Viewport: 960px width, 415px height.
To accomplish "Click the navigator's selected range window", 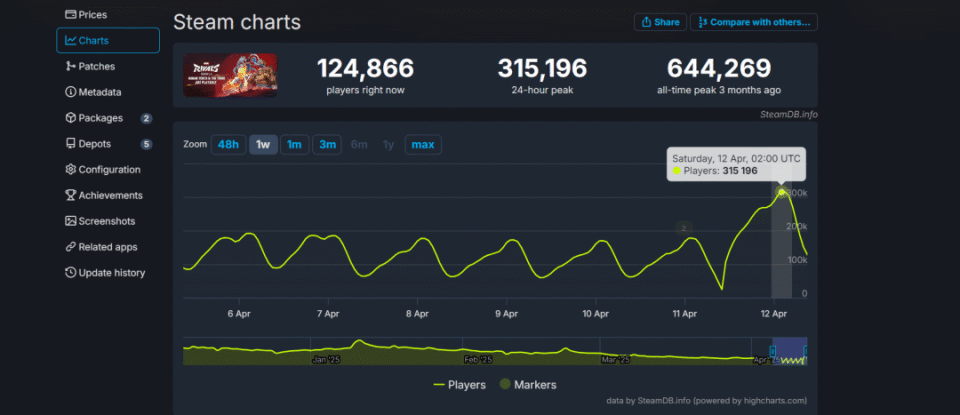I will [790, 351].
